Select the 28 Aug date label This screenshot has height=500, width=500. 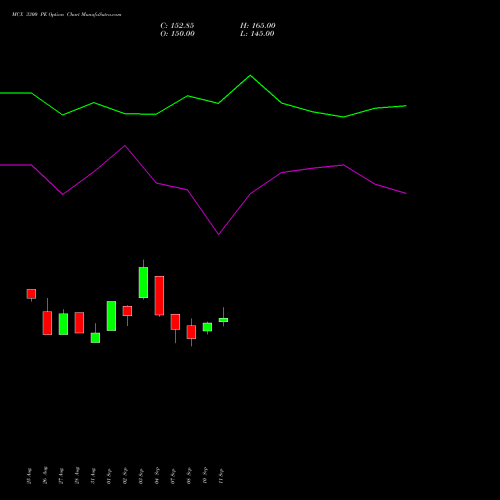pos(77,476)
